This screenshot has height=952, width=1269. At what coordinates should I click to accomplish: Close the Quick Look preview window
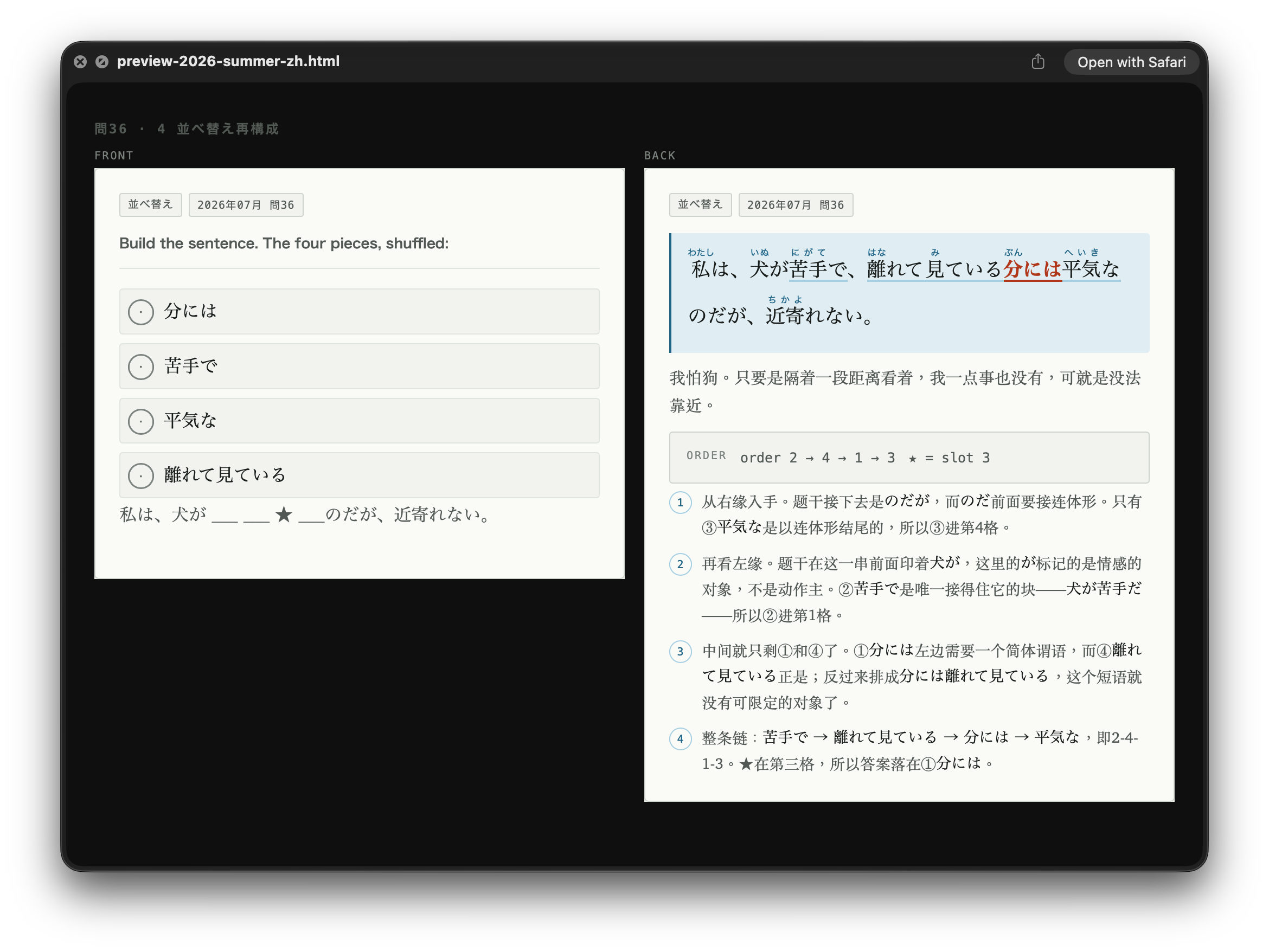coord(80,61)
